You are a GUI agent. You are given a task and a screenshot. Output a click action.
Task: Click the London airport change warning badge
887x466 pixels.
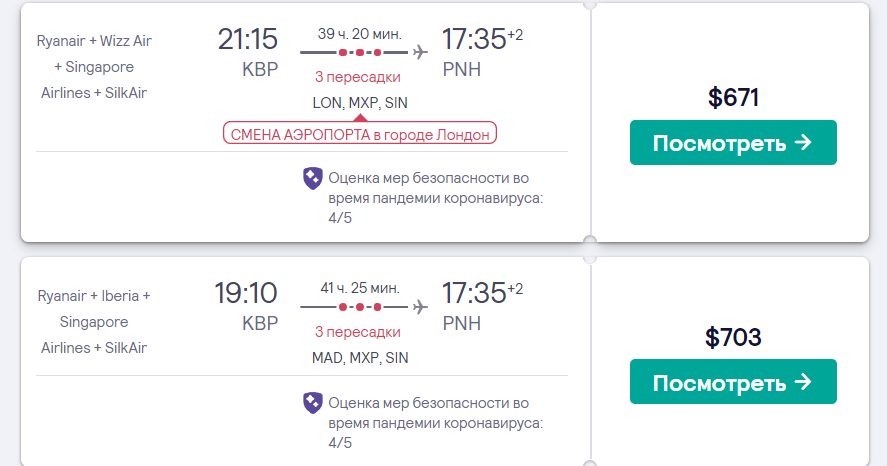(x=359, y=133)
